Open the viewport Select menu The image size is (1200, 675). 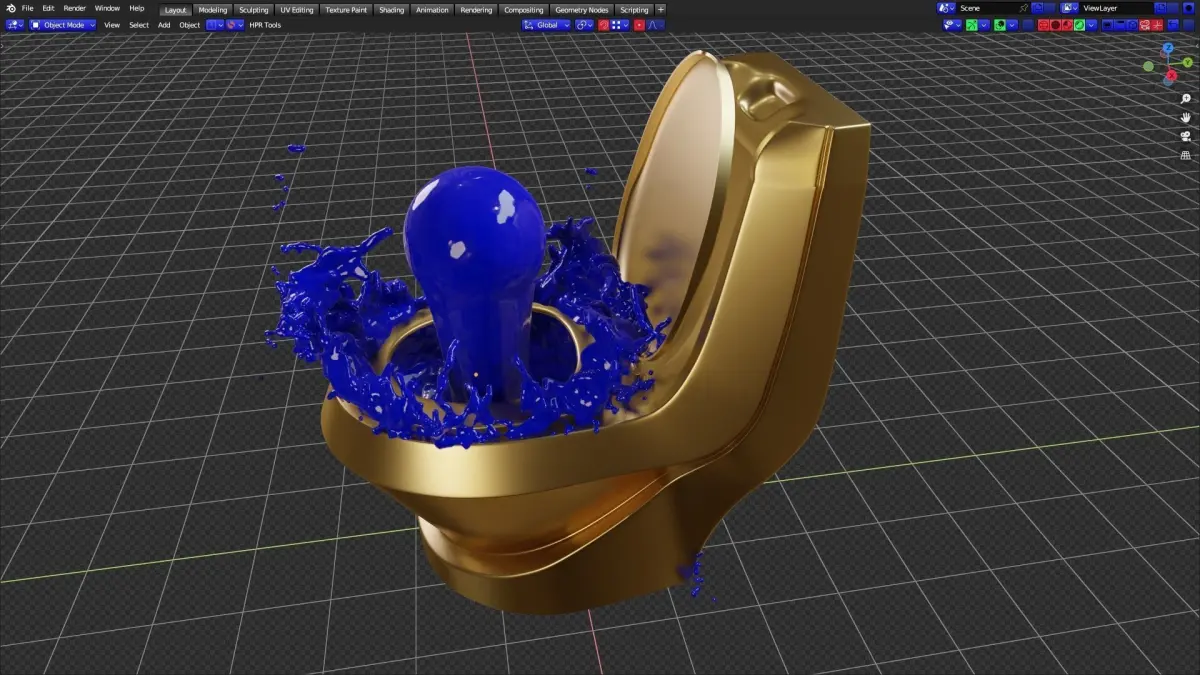(139, 25)
